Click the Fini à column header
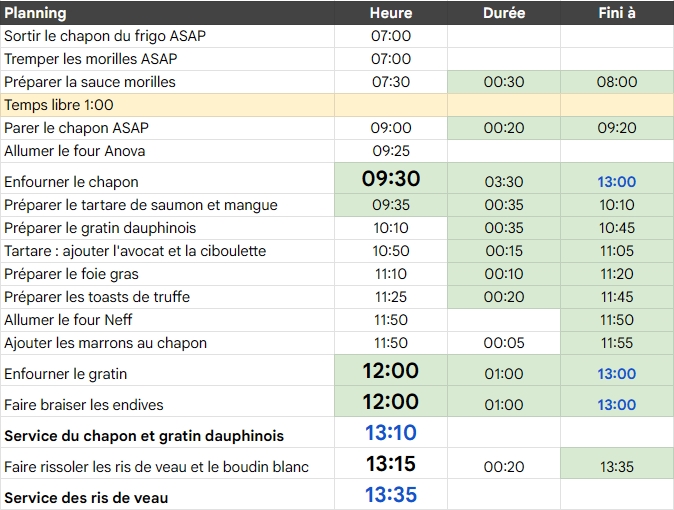This screenshot has height=510, width=674. [x=616, y=13]
